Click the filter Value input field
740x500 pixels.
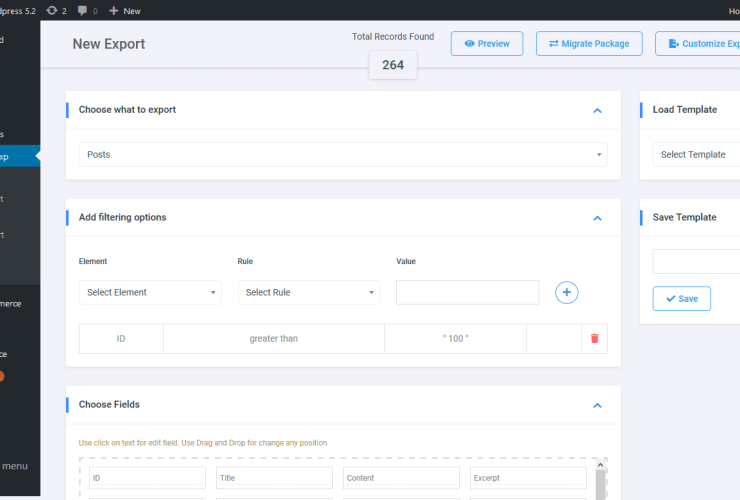[x=467, y=292]
